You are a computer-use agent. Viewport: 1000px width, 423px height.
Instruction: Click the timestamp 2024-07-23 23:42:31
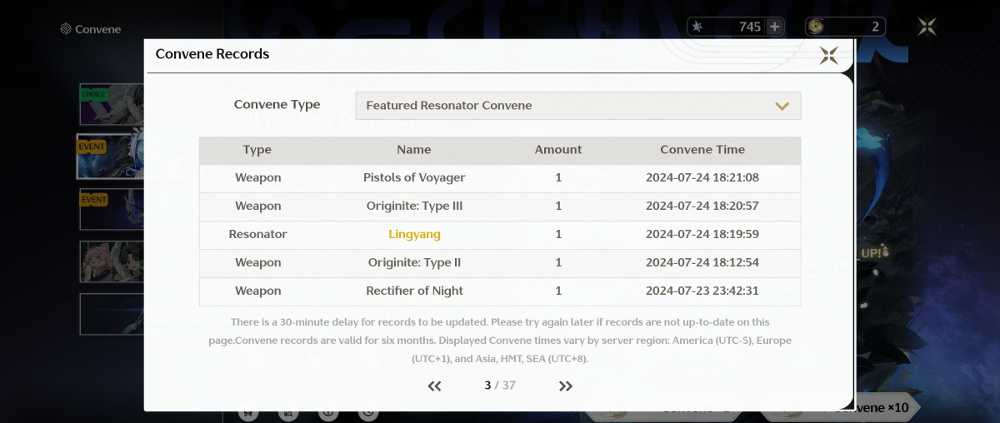702,291
